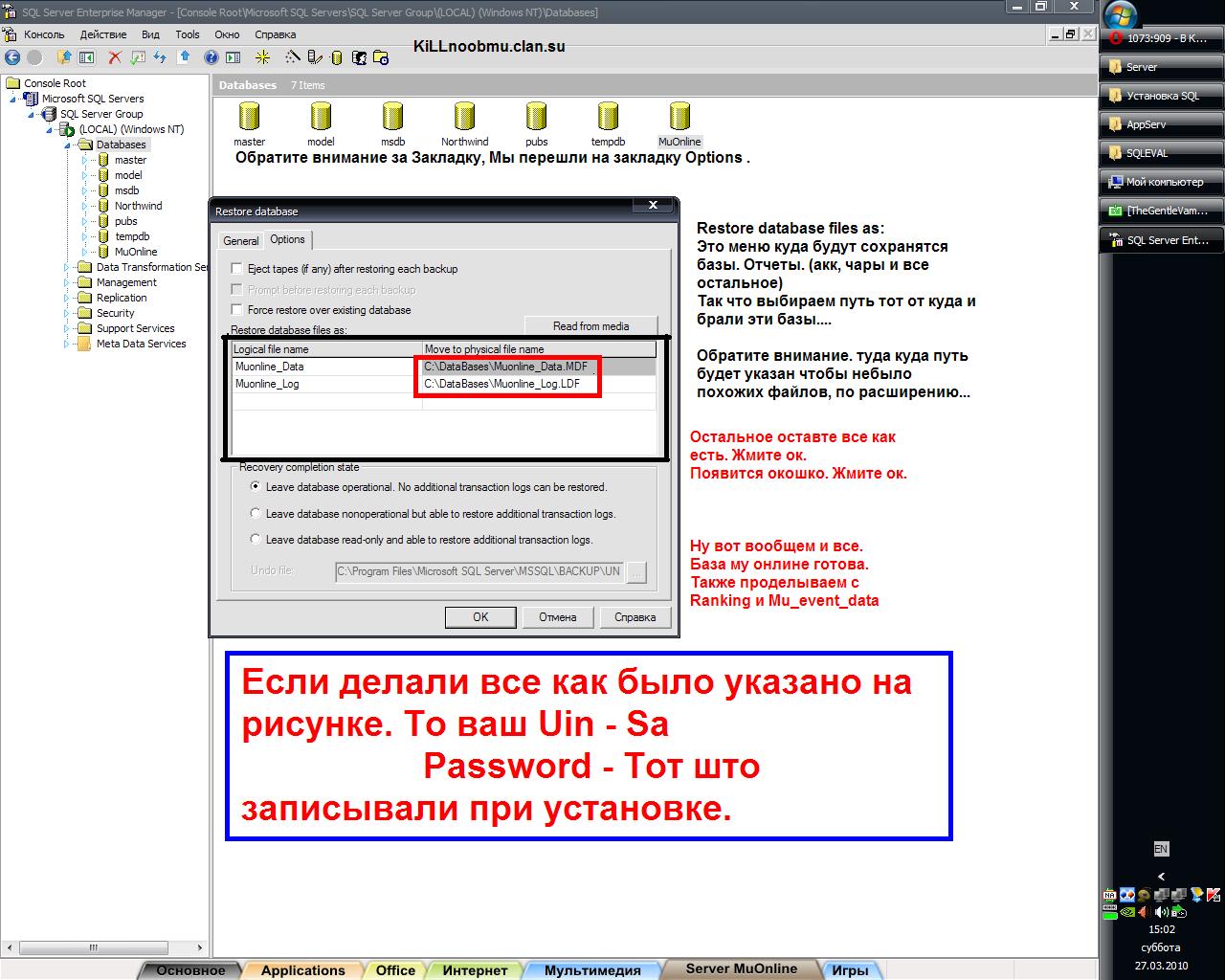Screen dimensions: 1225x980
Task: Expand the Security folder in the tree
Action: (x=68, y=313)
